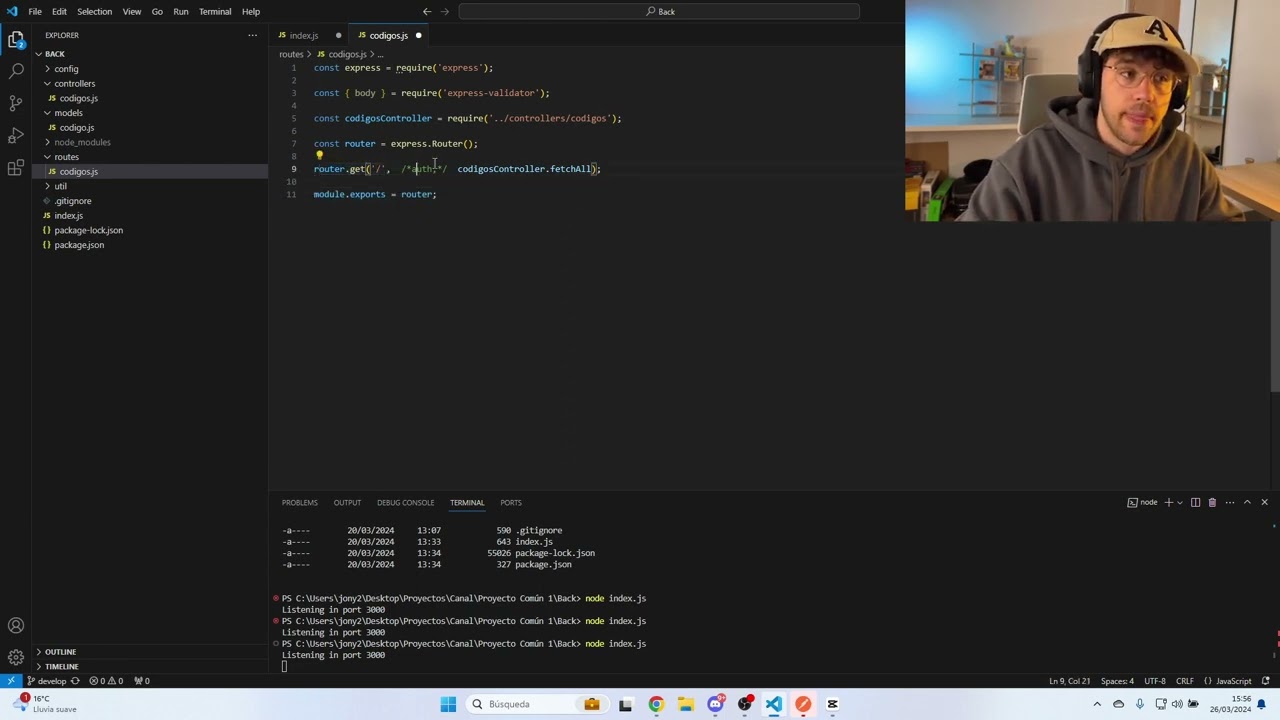Kill the terminal with trash icon
1280x720 pixels.
[1212, 502]
